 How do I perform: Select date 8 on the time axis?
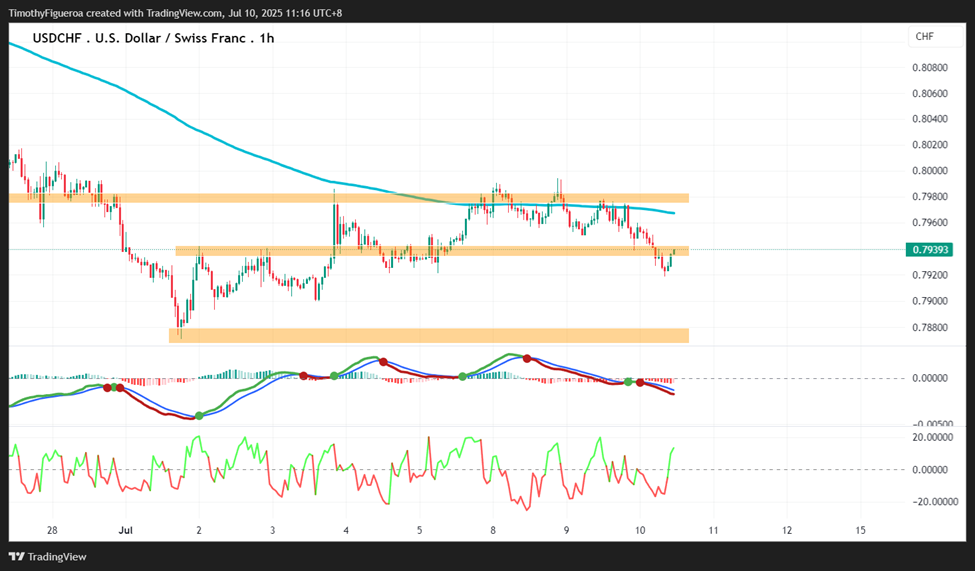493,531
